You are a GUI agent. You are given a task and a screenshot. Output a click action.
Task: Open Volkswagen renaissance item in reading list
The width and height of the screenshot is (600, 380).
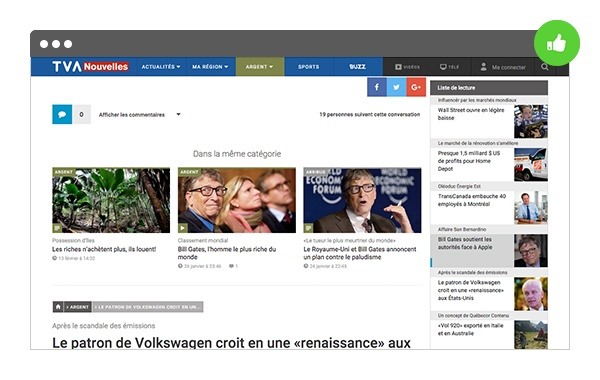(x=471, y=290)
